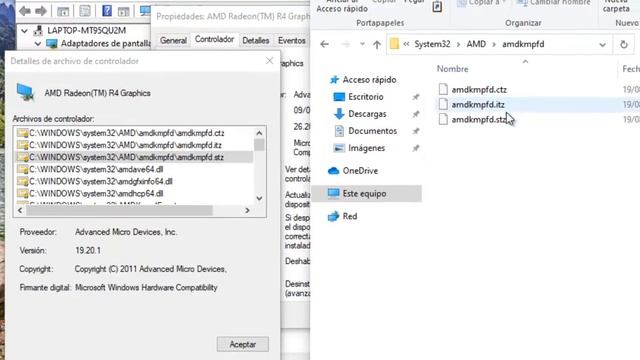Image resolution: width=640 pixels, height=360 pixels.
Task: Open Escritorio in navigation pane
Action: [366, 97]
